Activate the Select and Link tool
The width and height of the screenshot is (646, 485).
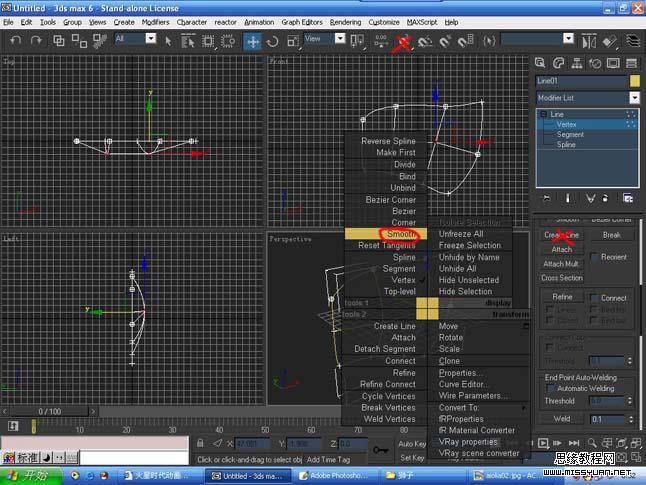(59, 40)
